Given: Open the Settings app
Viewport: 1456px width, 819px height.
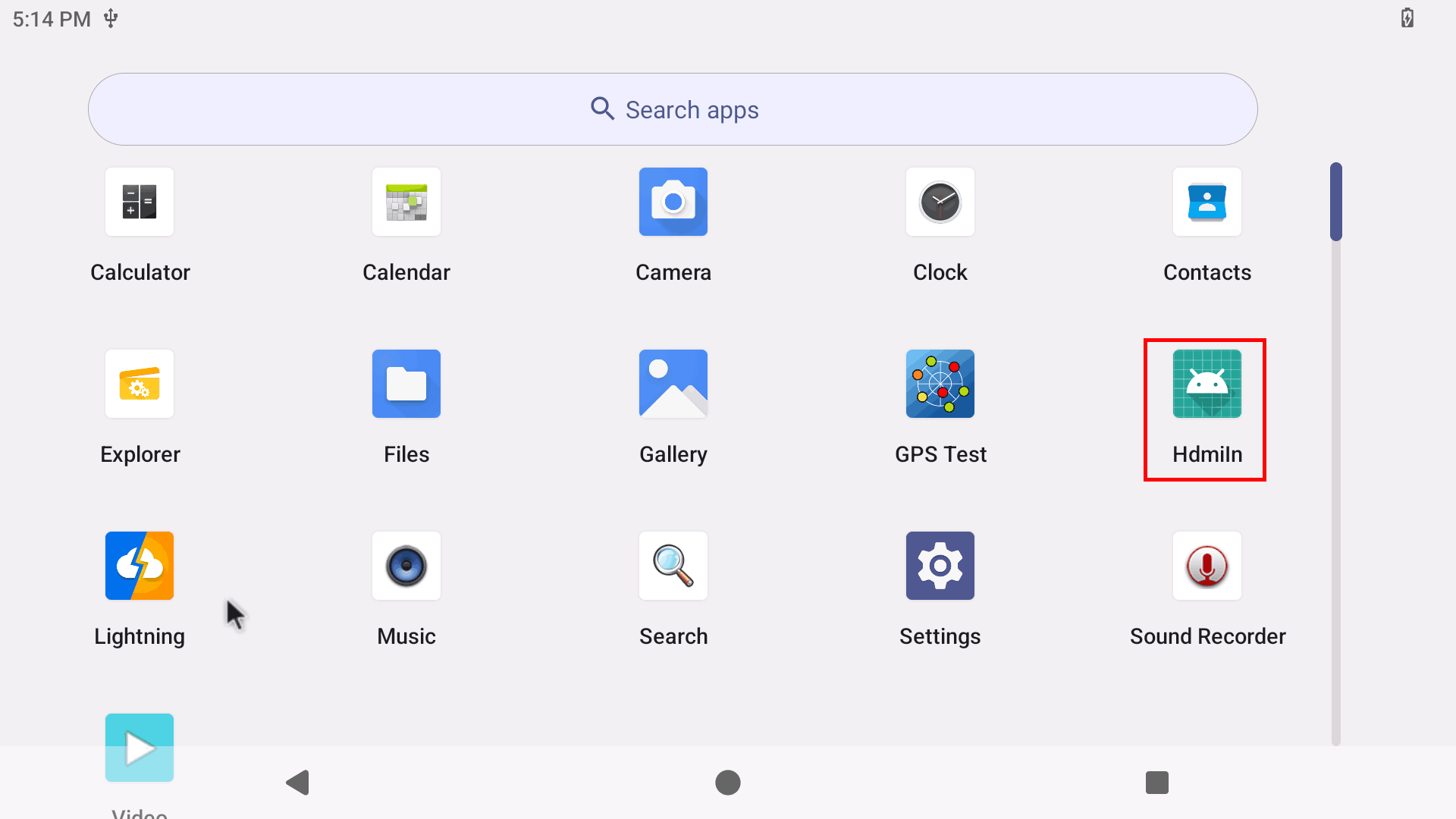Looking at the screenshot, I should click(x=940, y=566).
